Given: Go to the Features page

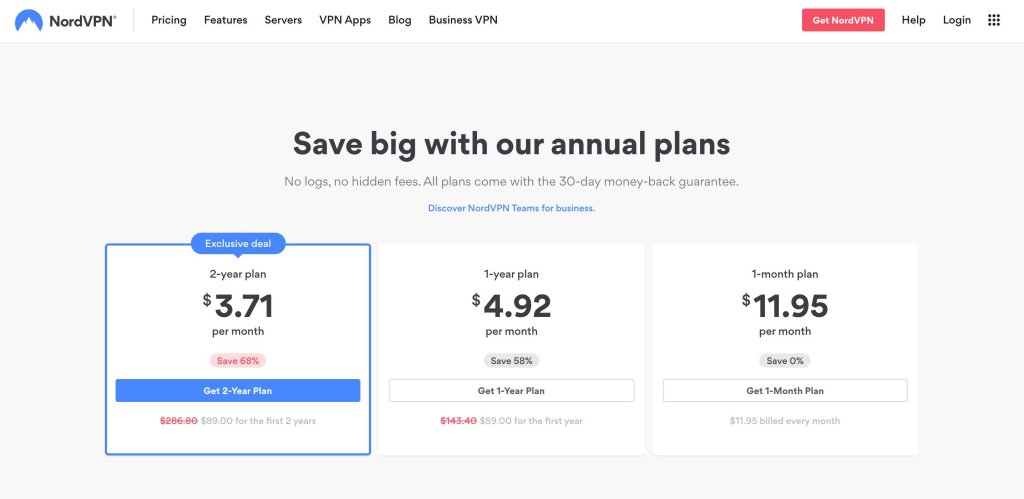Looking at the screenshot, I should [x=225, y=20].
